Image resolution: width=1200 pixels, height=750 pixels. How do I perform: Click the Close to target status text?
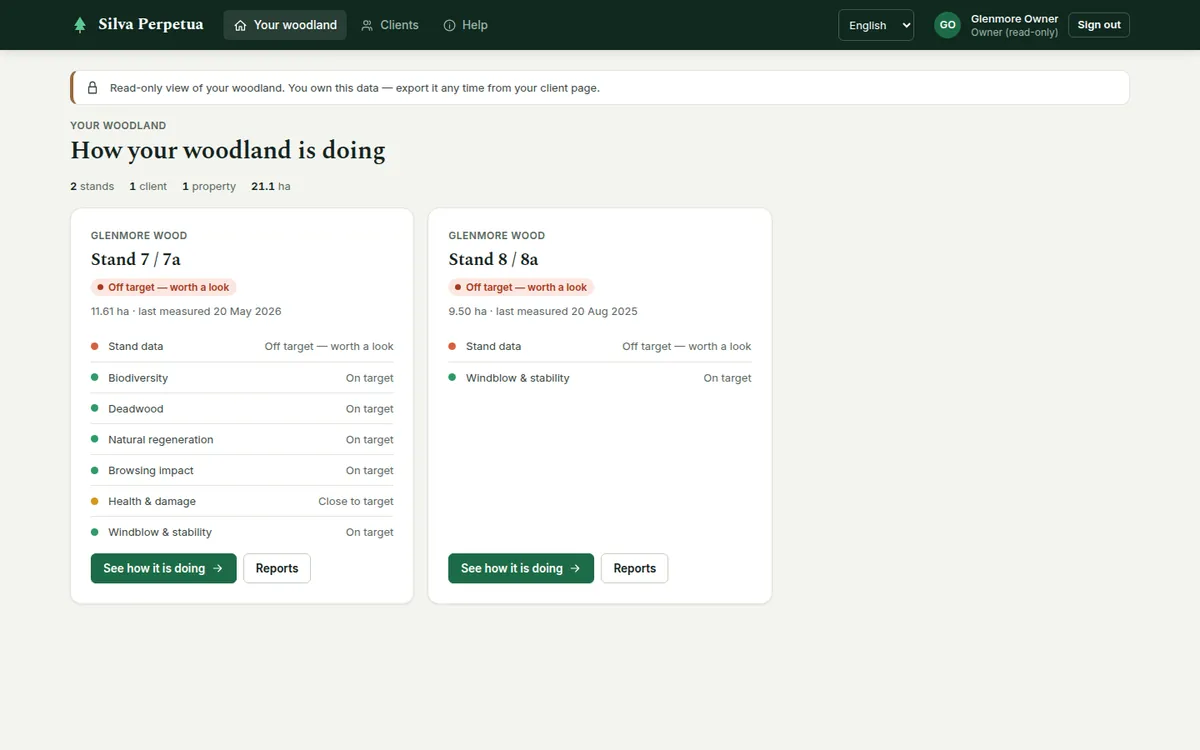[x=356, y=502]
